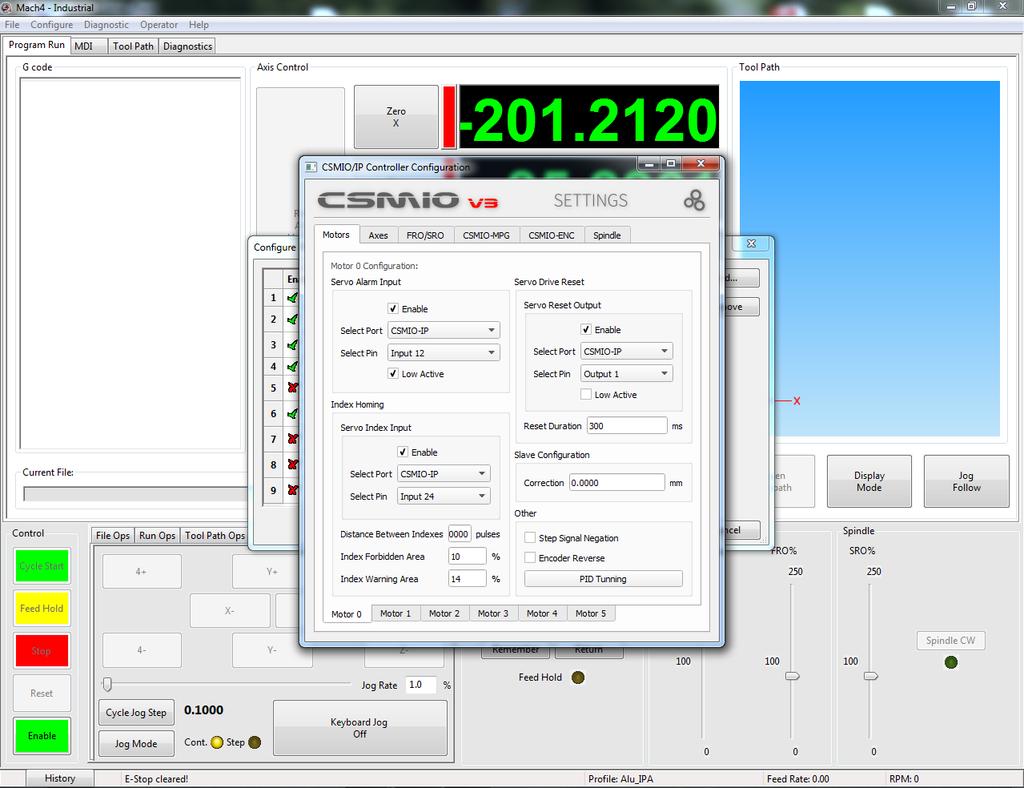This screenshot has height=788, width=1024.
Task: Toggle Servo Alarm Low Active checkbox
Action: [393, 373]
